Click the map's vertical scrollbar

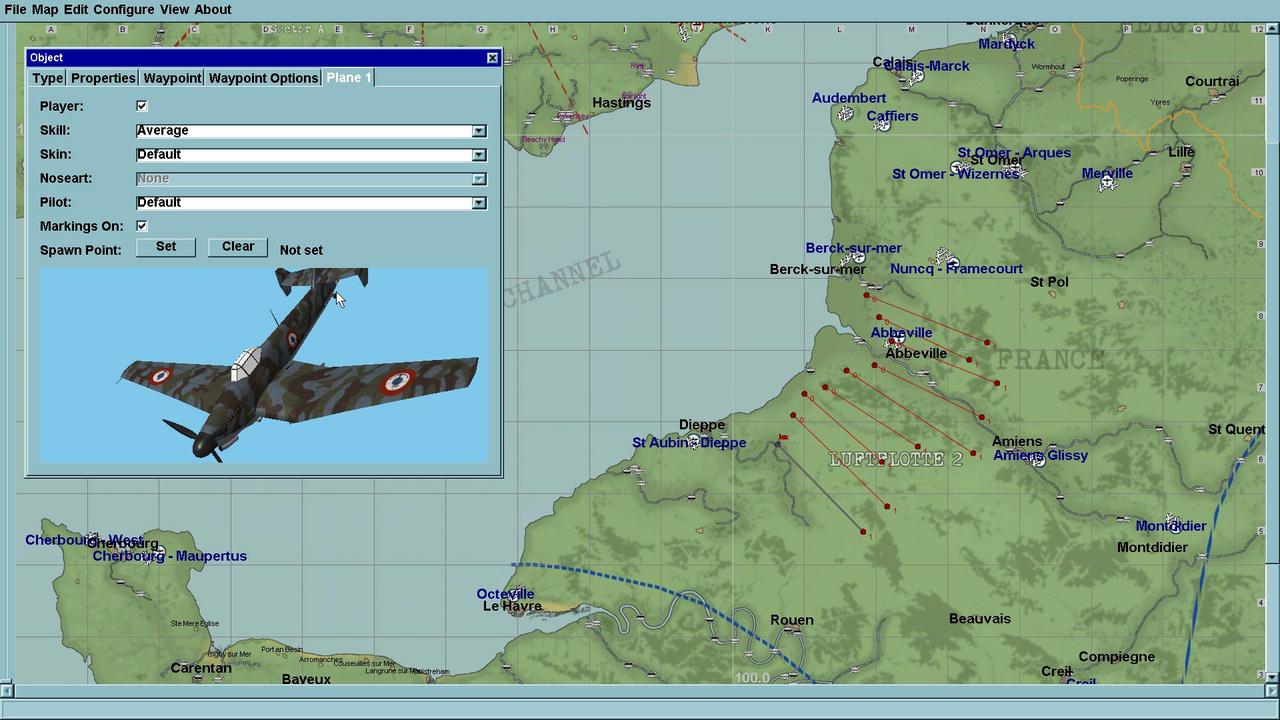click(1272, 353)
